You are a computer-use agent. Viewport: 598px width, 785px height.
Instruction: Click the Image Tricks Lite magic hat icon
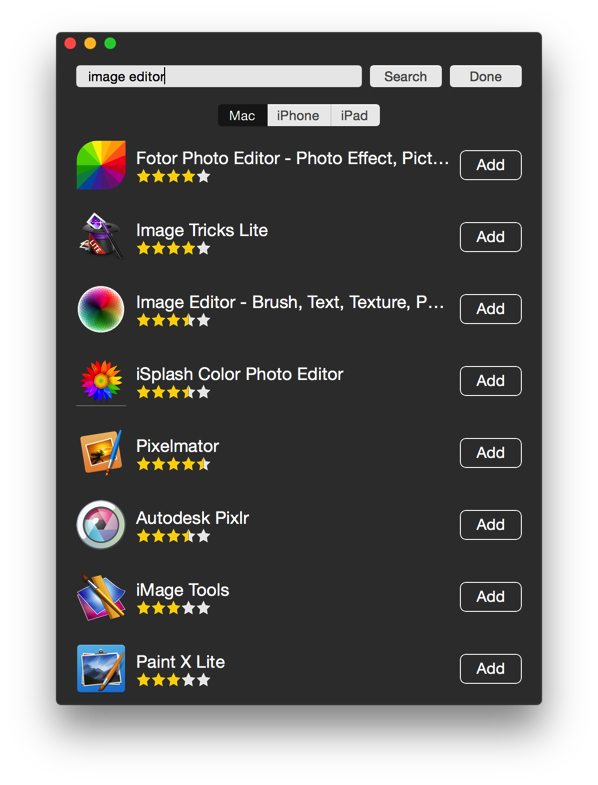click(101, 237)
